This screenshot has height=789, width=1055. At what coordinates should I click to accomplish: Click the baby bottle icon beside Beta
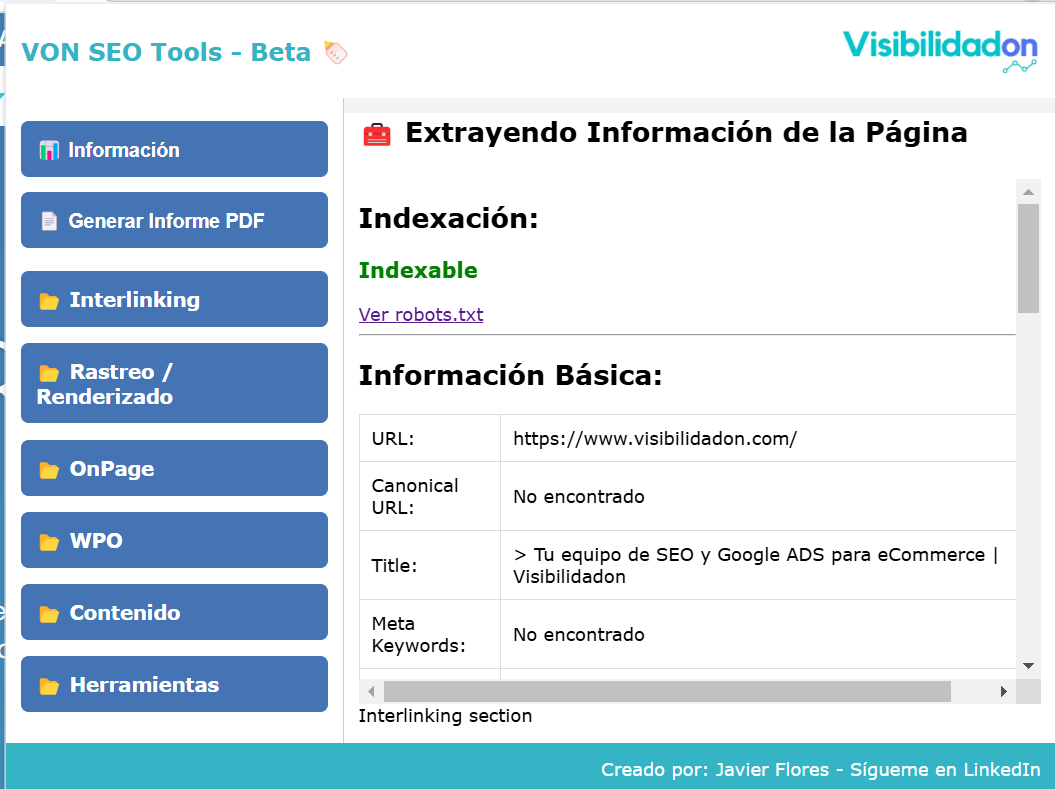pyautogui.click(x=336, y=52)
